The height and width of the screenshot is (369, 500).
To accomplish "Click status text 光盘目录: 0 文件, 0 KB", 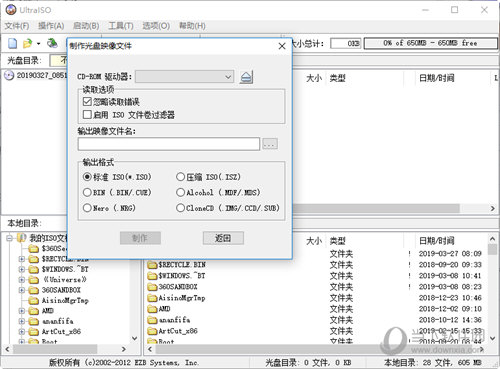I will pos(308,362).
